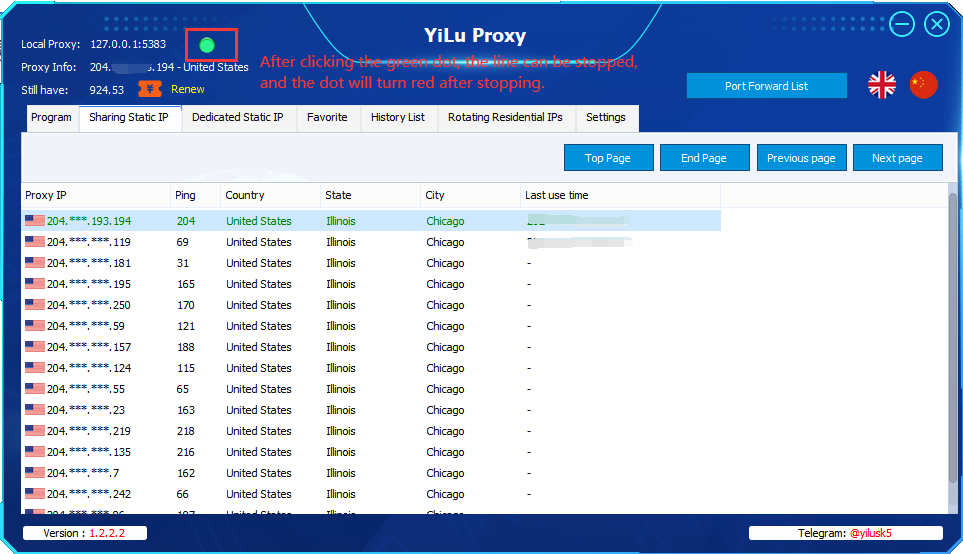Select proxy row ending in .219
The width and height of the screenshot is (963, 554).
[372, 431]
